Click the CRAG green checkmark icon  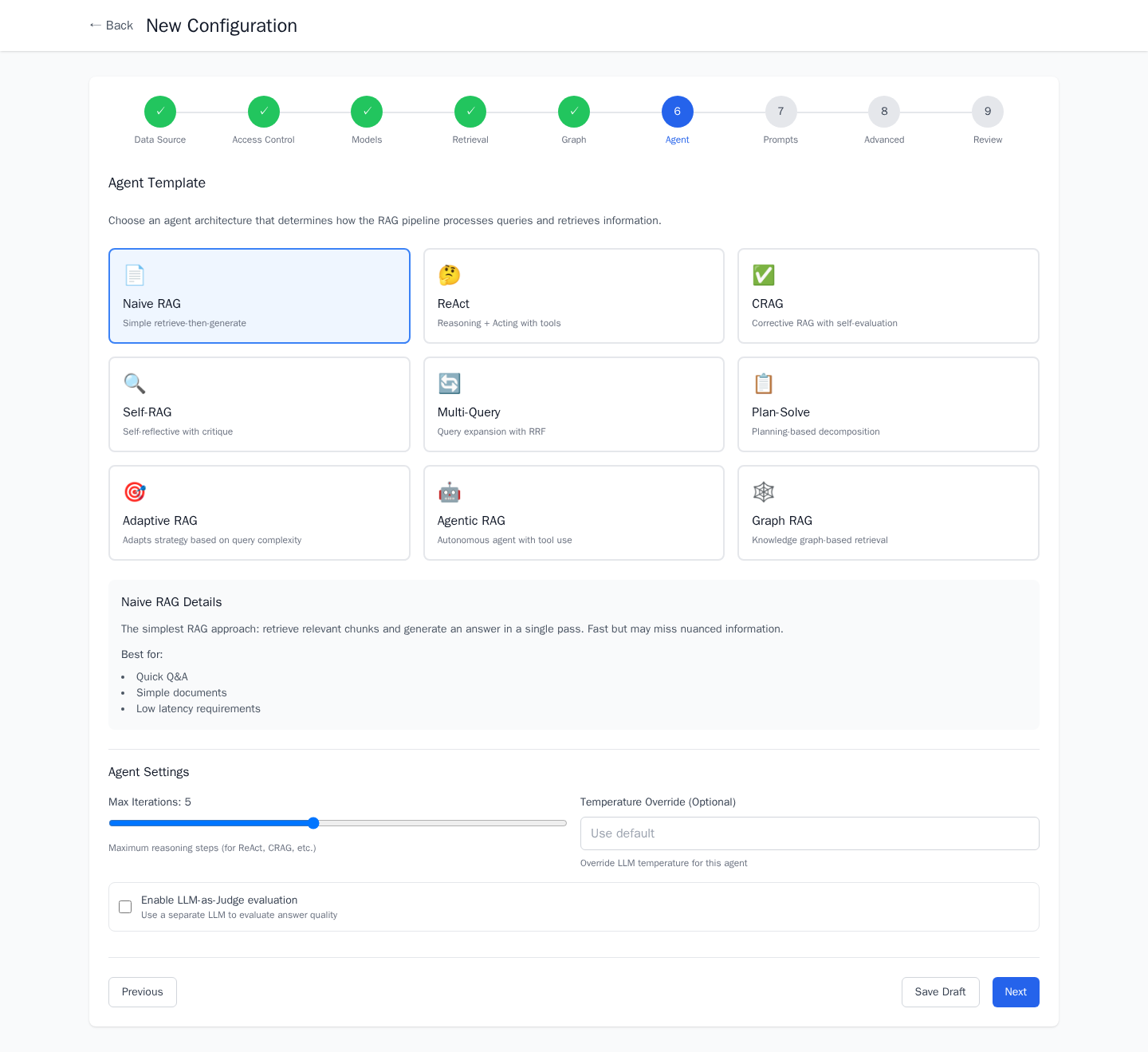(x=764, y=275)
